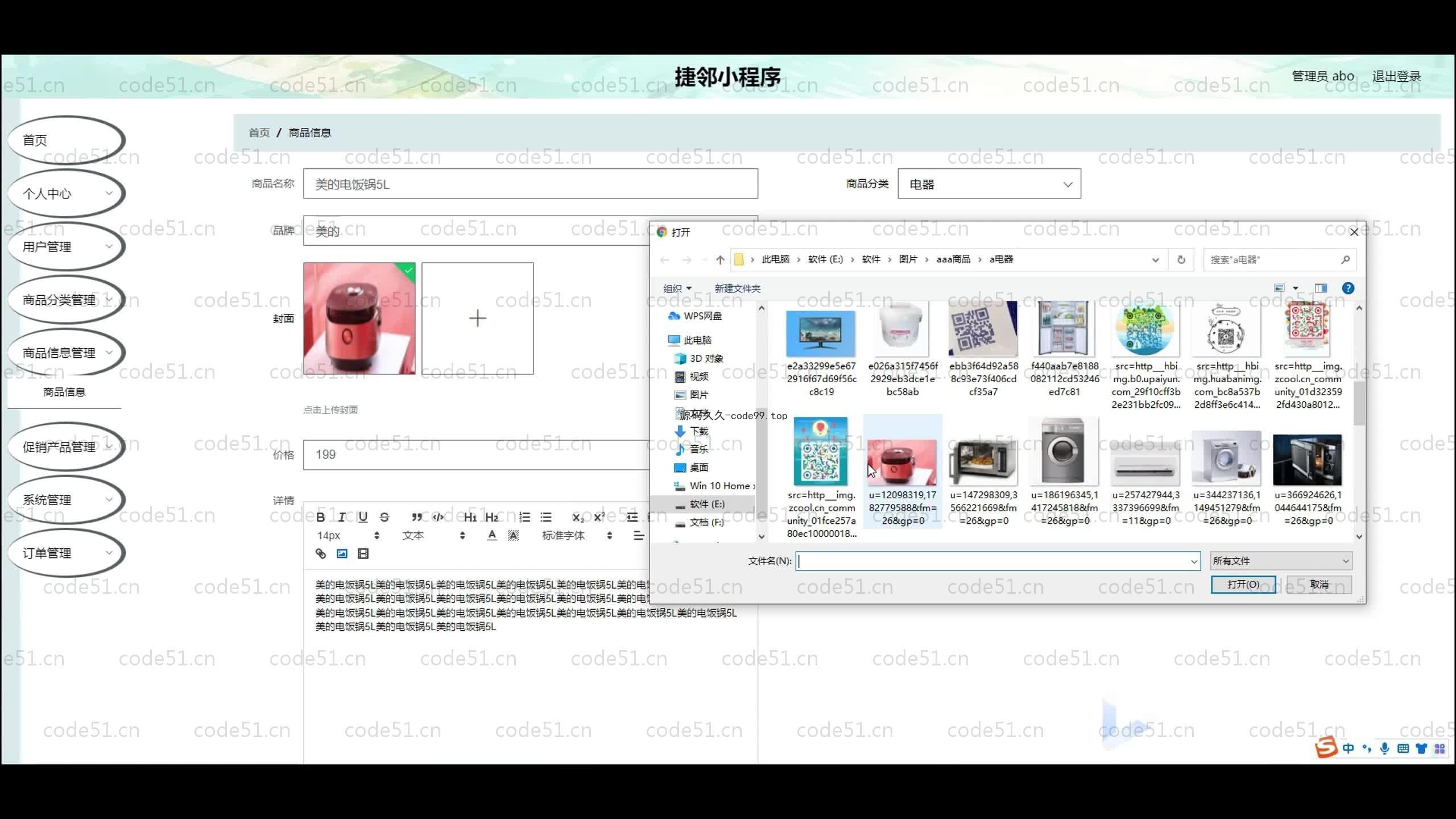Click the search a电器 box
1456x819 pixels.
point(1280,259)
